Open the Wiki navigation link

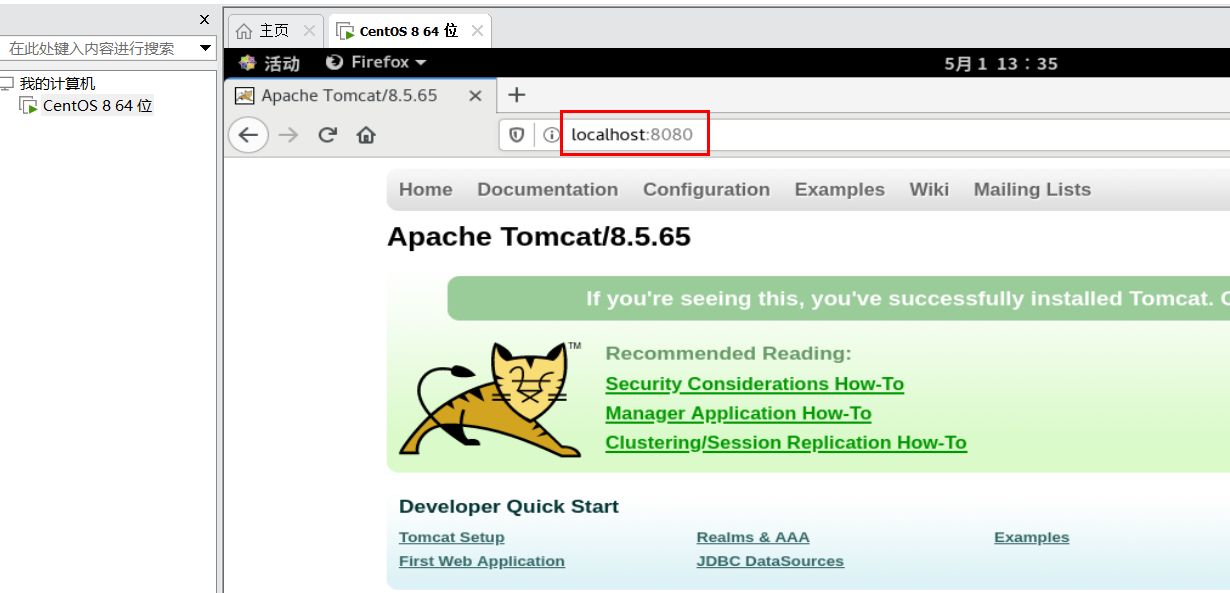pyautogui.click(x=929, y=189)
